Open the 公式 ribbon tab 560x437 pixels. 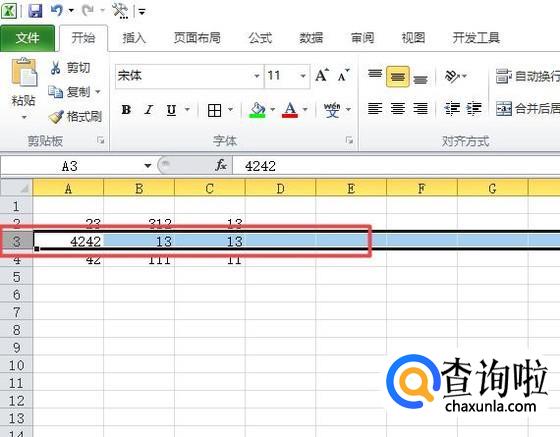coord(260,38)
